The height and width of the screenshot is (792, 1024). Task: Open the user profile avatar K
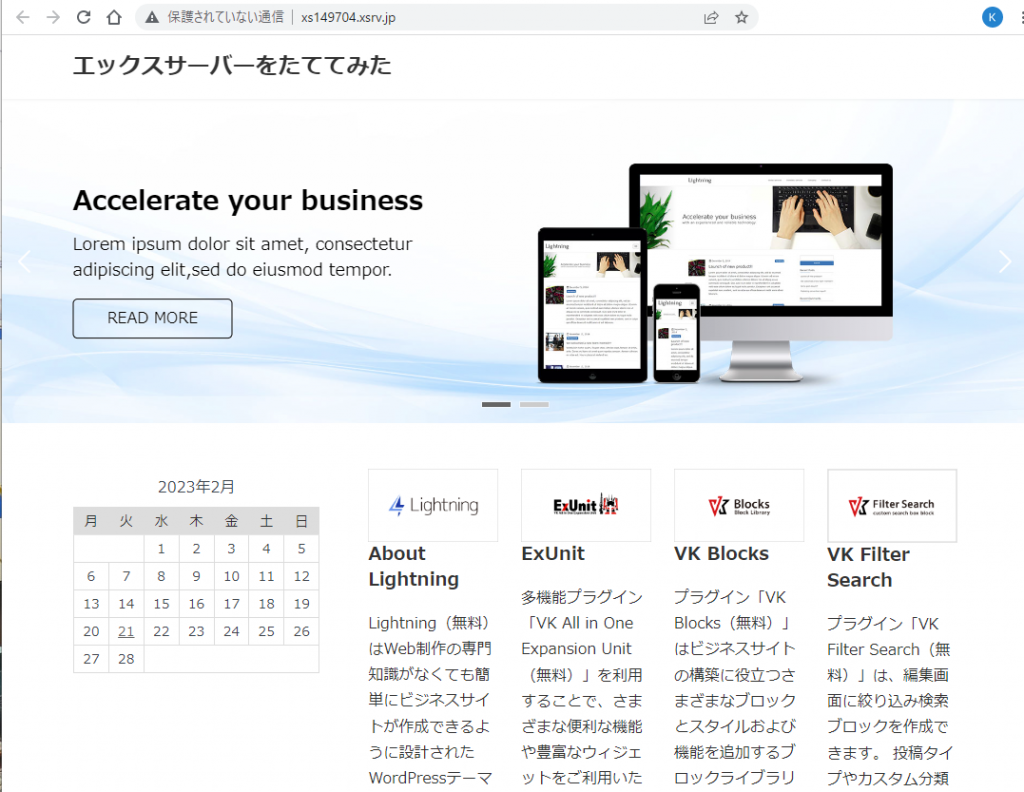click(992, 17)
